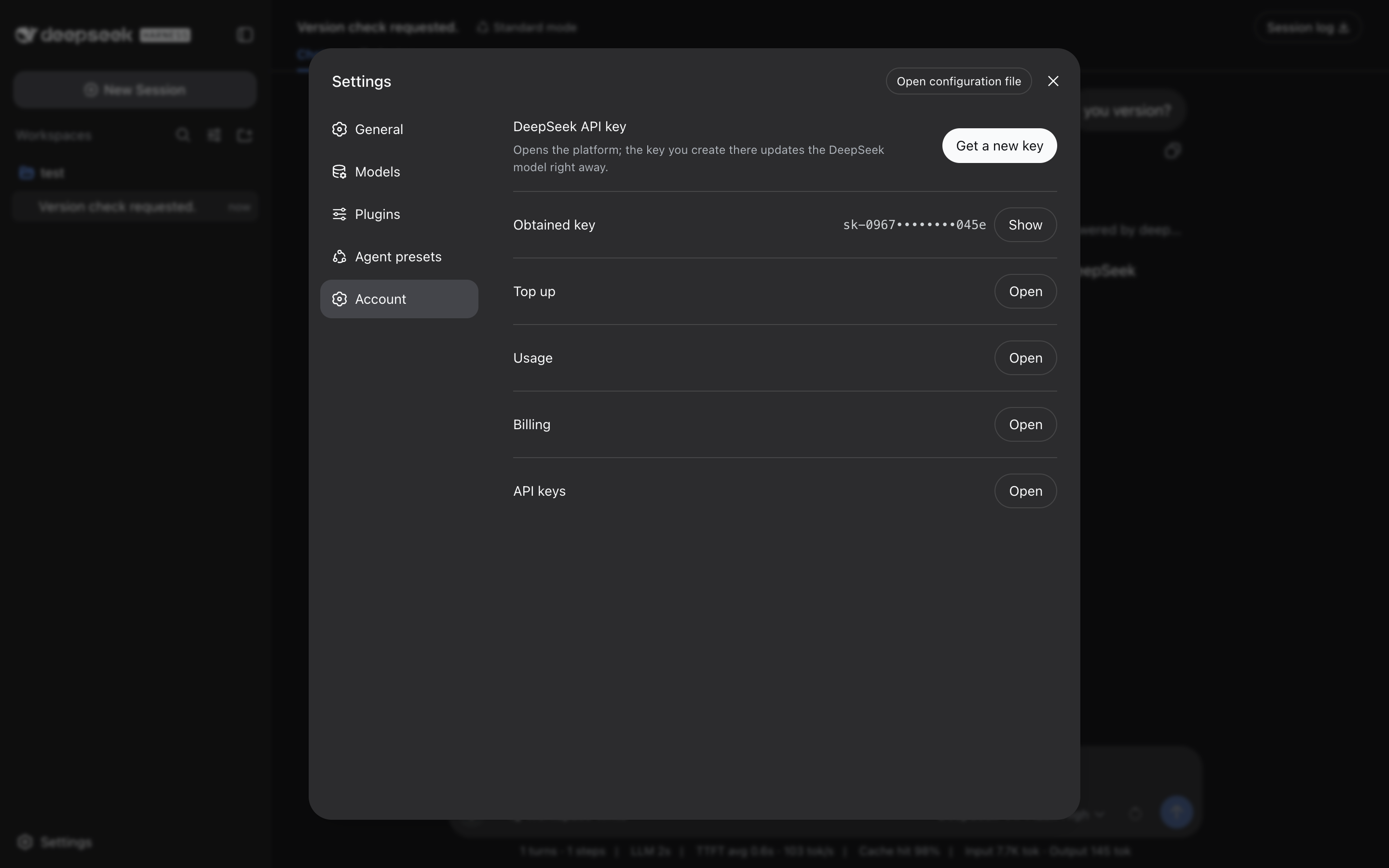Click Settings at the bottom of the sidebar
Viewport: 1389px width, 868px height.
point(54,842)
